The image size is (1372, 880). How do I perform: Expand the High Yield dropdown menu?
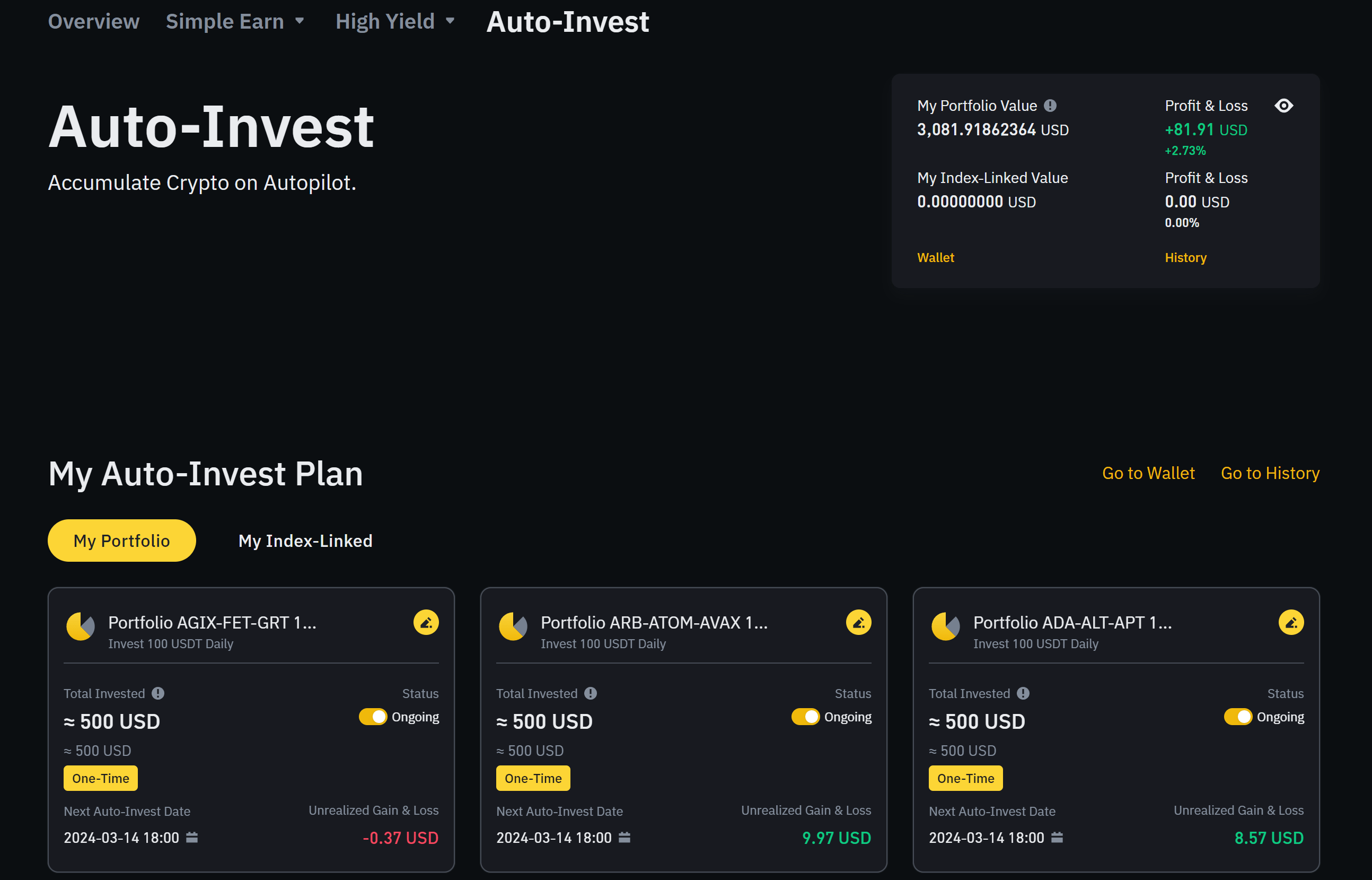click(394, 22)
